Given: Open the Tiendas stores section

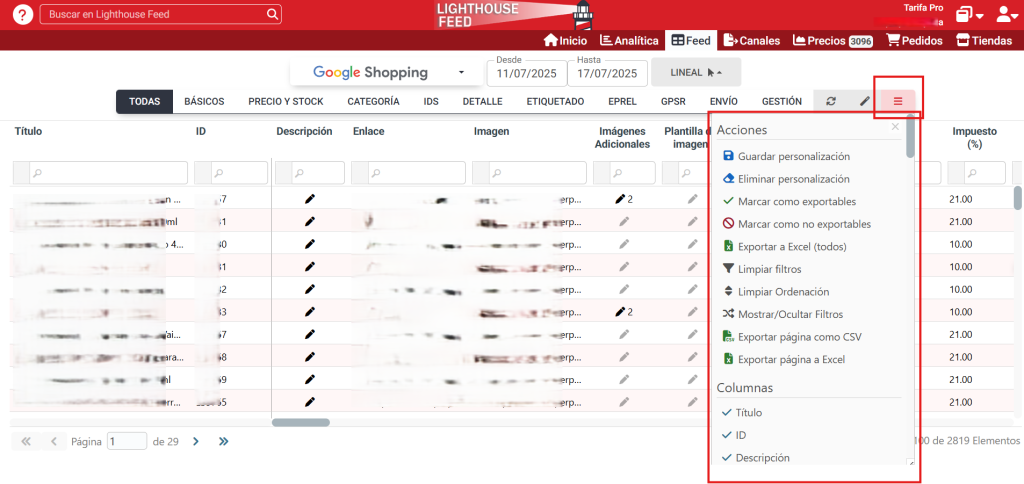Looking at the screenshot, I should pyautogui.click(x=984, y=40).
